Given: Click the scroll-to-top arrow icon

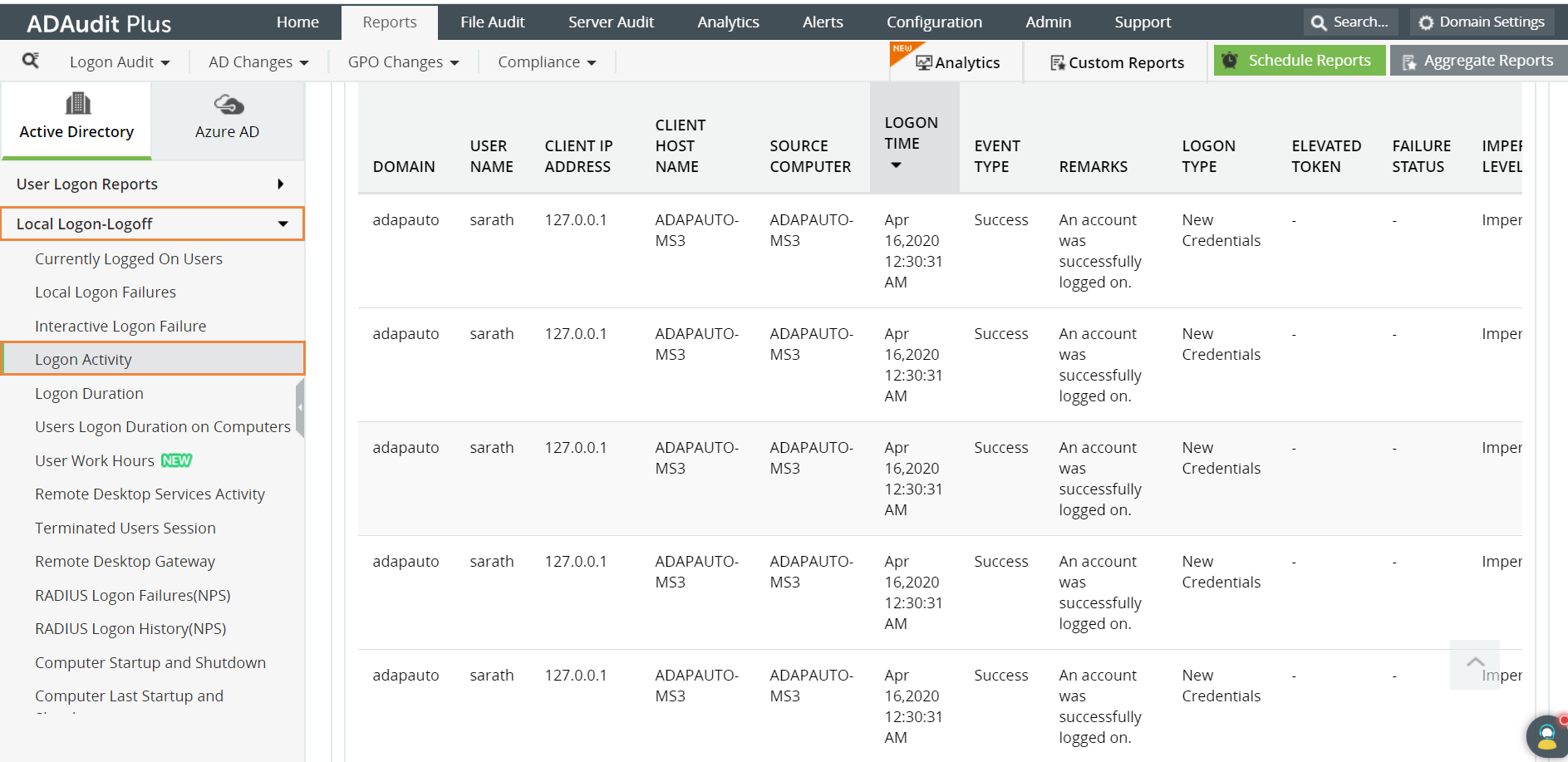Looking at the screenshot, I should [x=1475, y=663].
